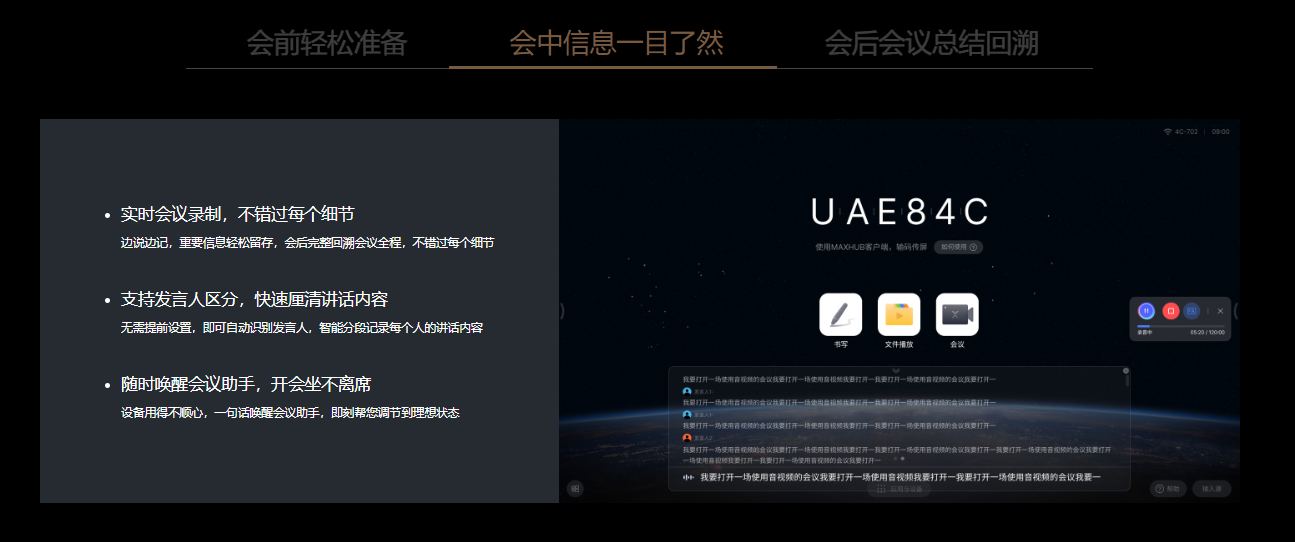Click the transcript panel scrollbar

pyautogui.click(x=1127, y=382)
